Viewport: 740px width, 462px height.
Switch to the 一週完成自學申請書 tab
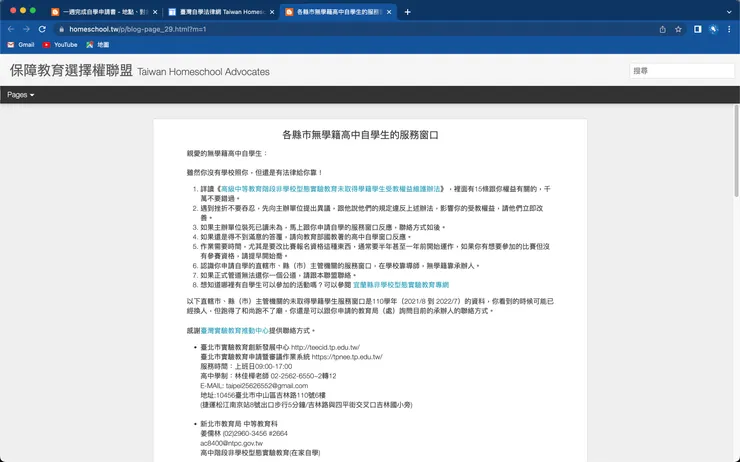[104, 12]
